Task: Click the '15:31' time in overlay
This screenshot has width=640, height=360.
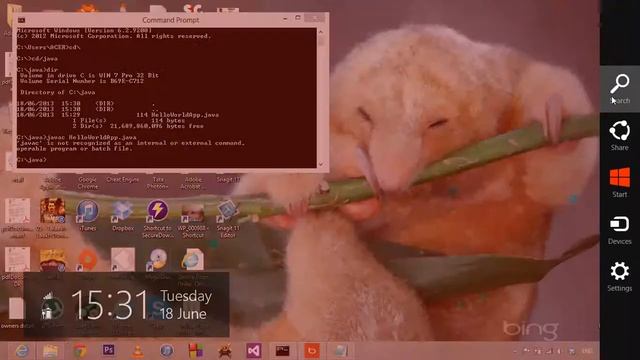Action: 109,304
